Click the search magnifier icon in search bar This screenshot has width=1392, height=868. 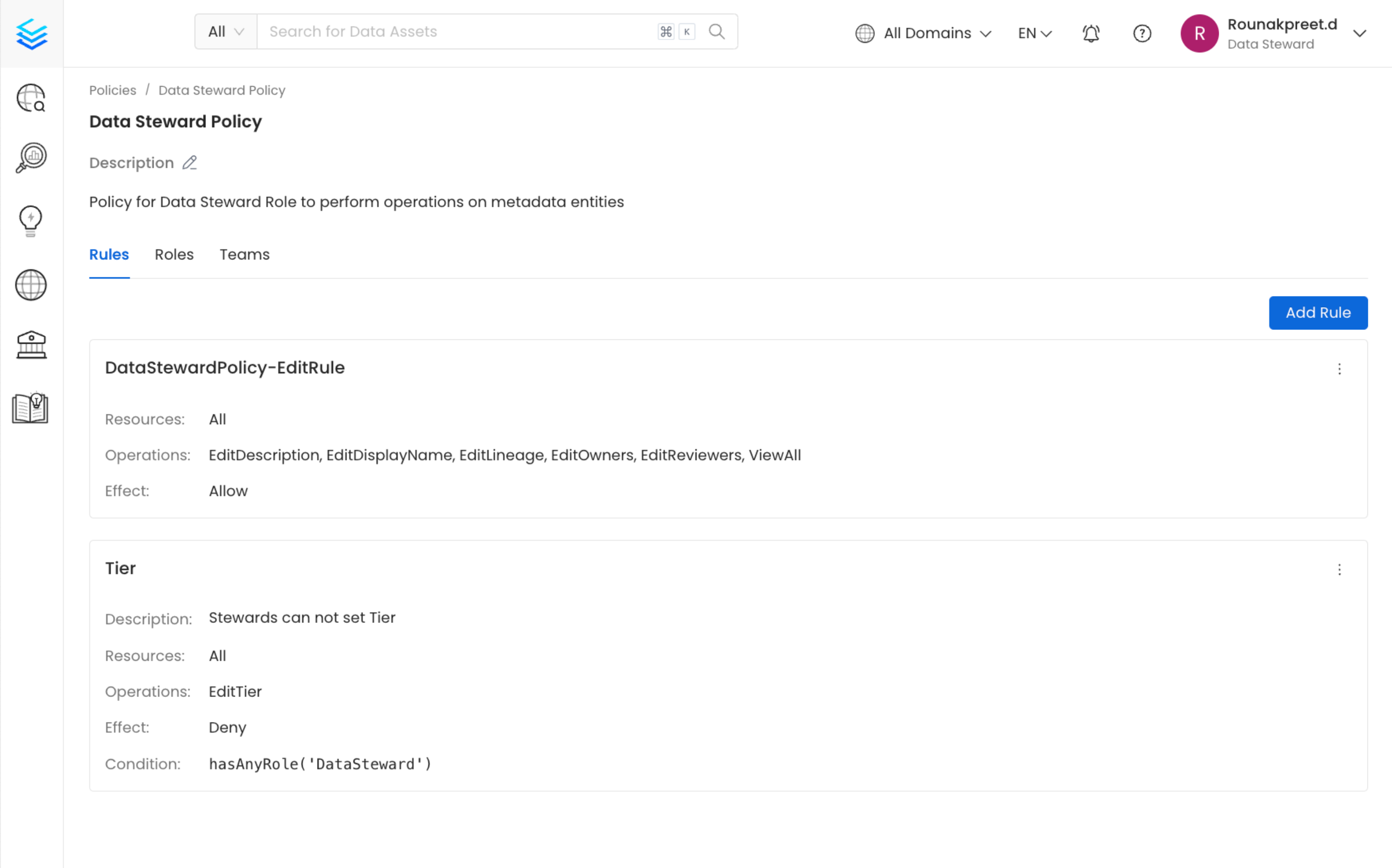point(716,32)
